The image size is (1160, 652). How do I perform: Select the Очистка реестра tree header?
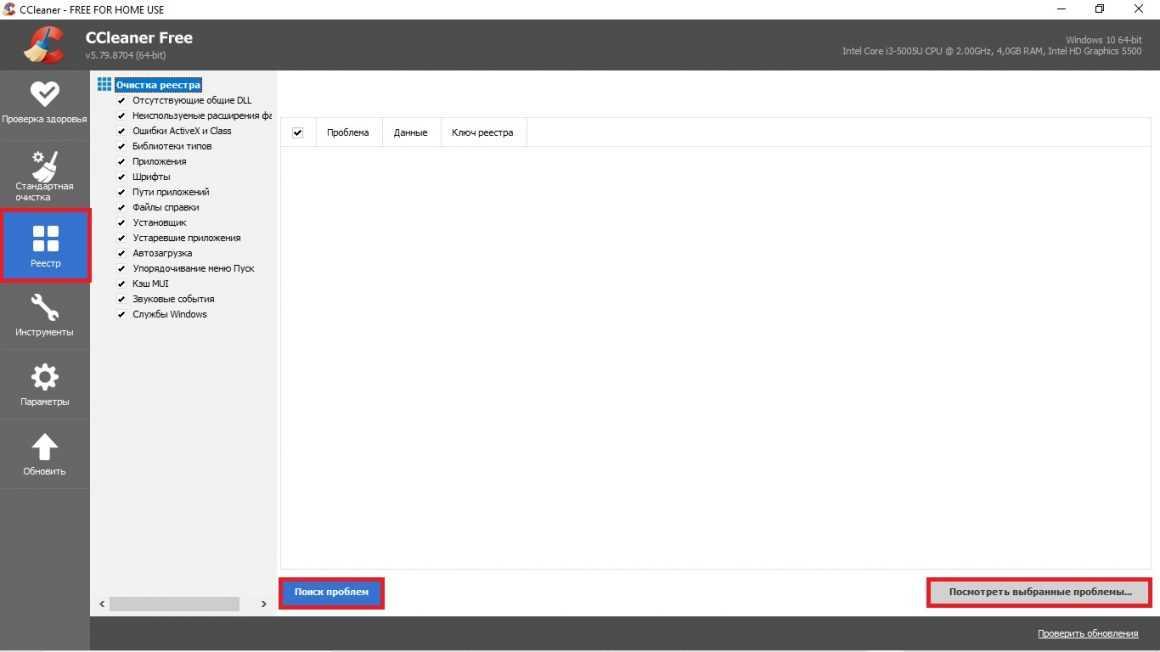point(158,84)
